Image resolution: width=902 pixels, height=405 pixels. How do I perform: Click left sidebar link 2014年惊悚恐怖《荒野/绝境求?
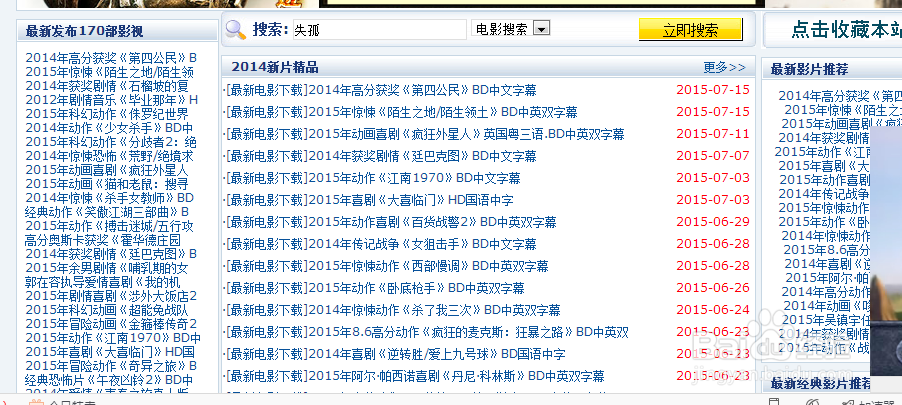109,156
